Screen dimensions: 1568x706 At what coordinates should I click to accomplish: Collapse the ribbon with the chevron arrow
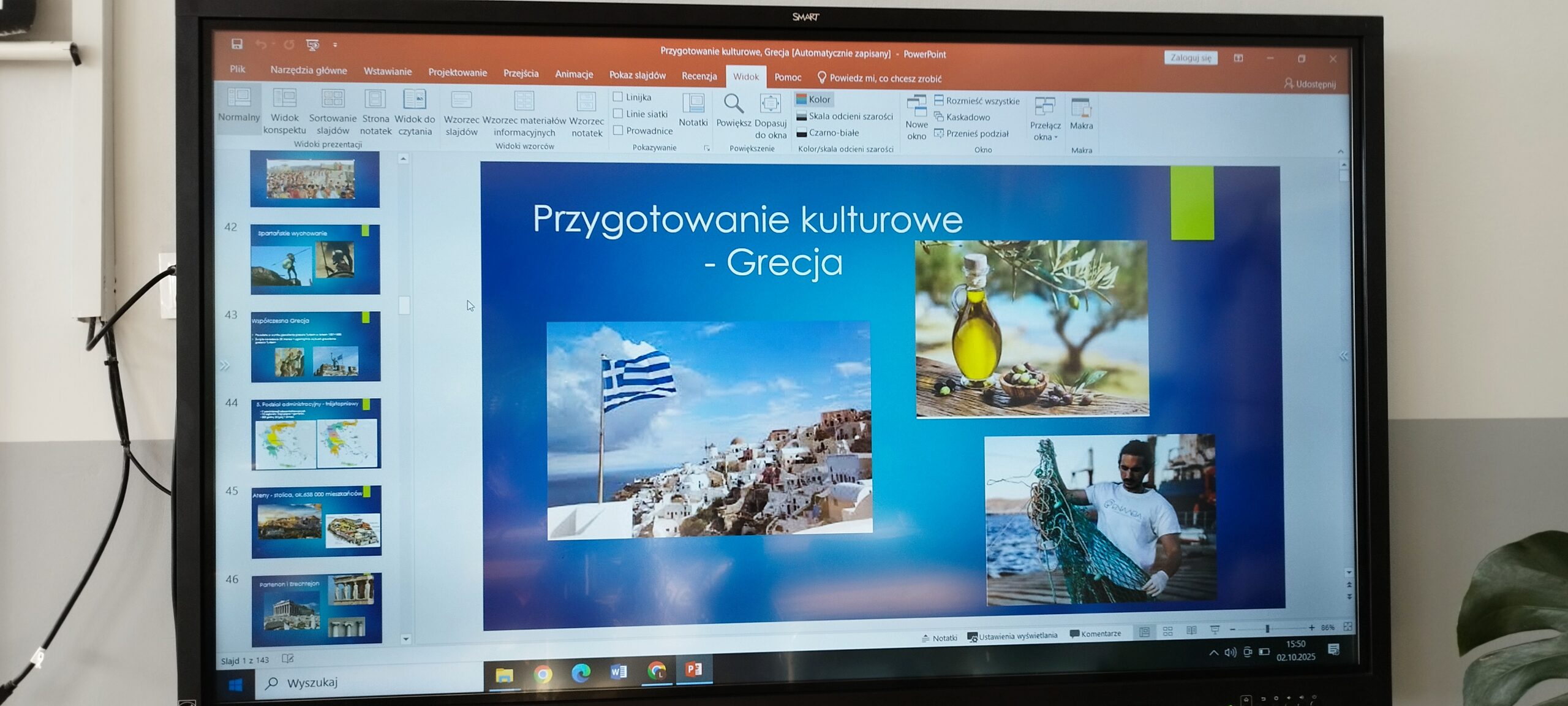pos(1340,151)
